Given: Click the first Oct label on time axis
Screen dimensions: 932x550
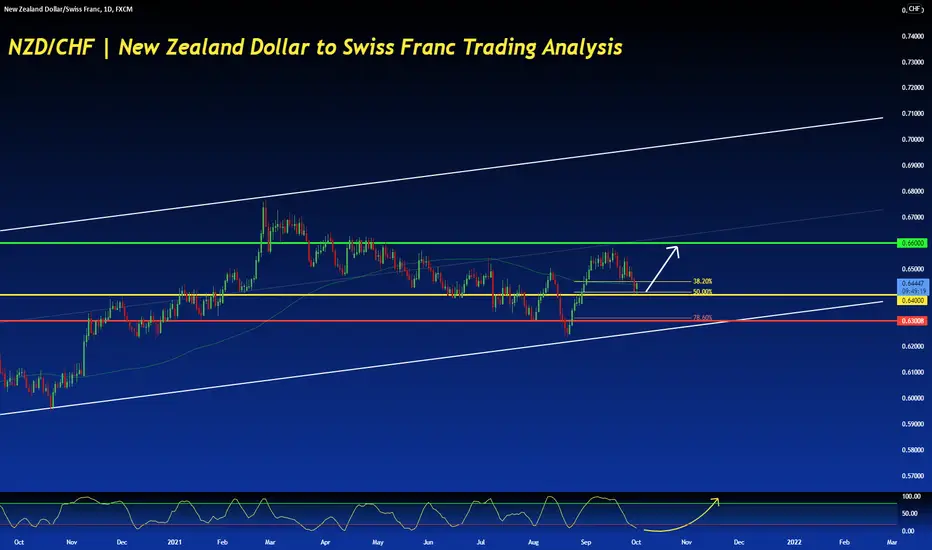Looking at the screenshot, I should (19, 542).
